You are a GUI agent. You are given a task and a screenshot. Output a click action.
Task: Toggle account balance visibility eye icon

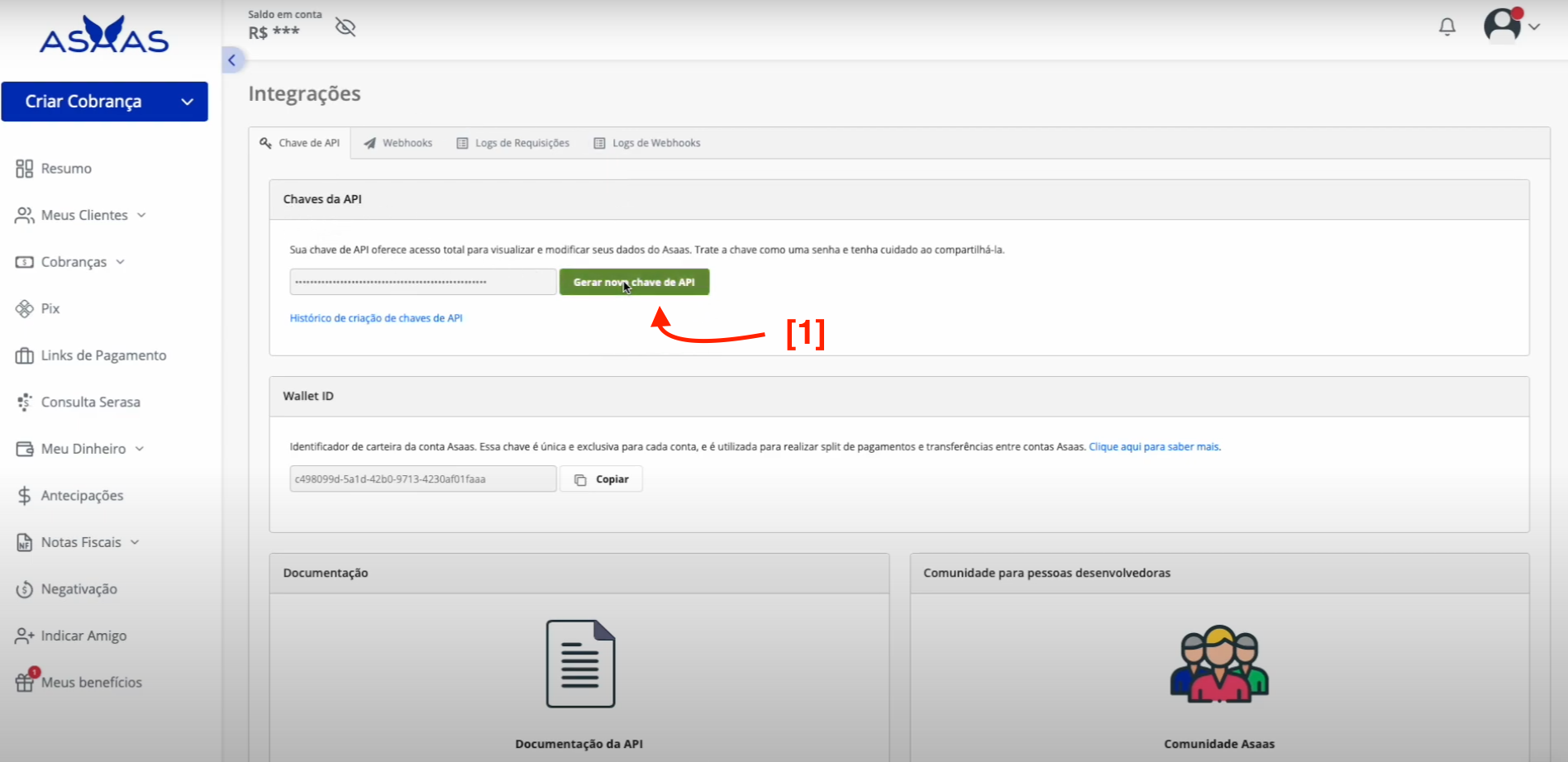(346, 27)
